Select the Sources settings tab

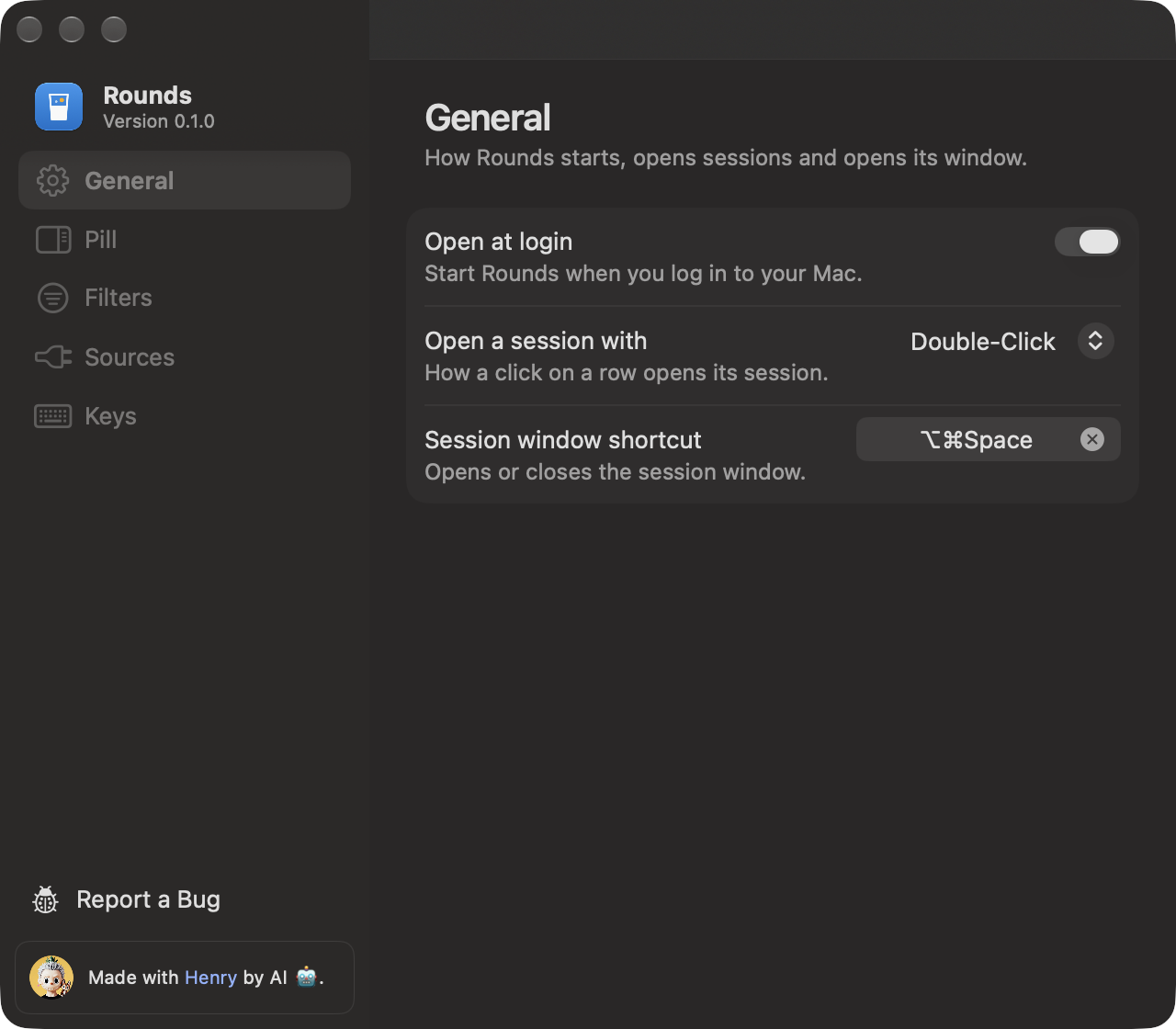(185, 357)
